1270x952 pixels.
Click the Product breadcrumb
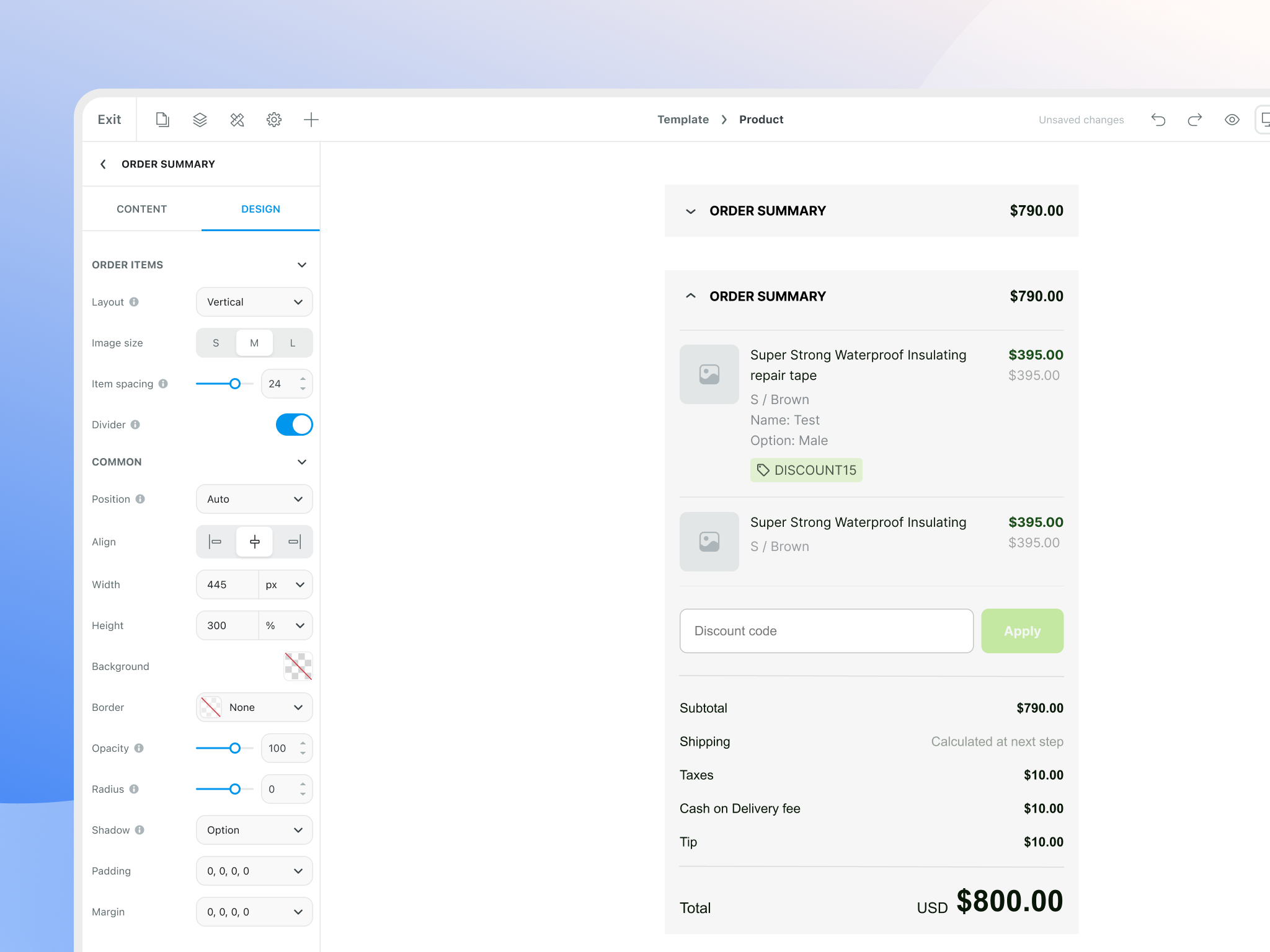pos(761,120)
